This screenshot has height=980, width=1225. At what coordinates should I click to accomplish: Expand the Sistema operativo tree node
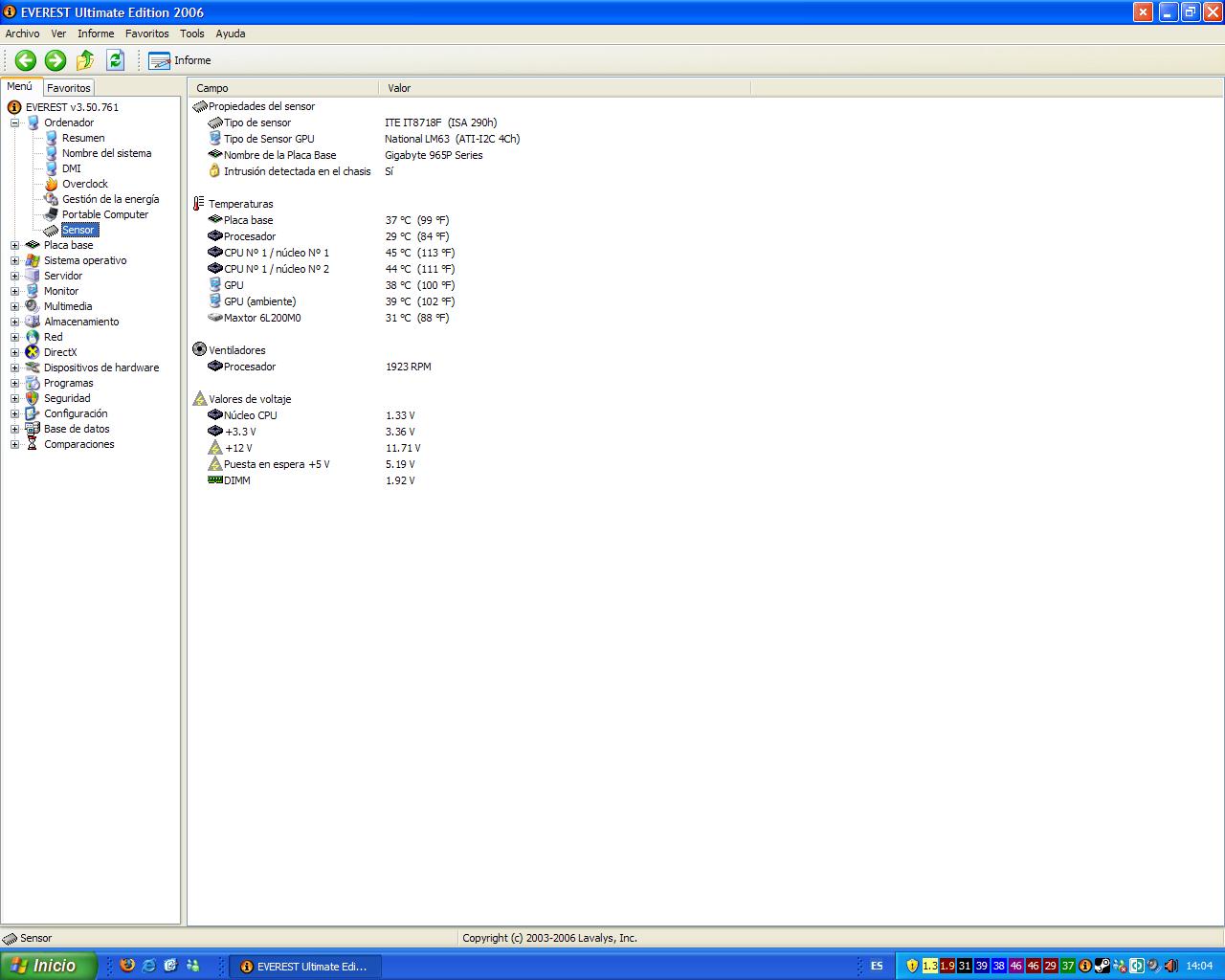[x=14, y=260]
